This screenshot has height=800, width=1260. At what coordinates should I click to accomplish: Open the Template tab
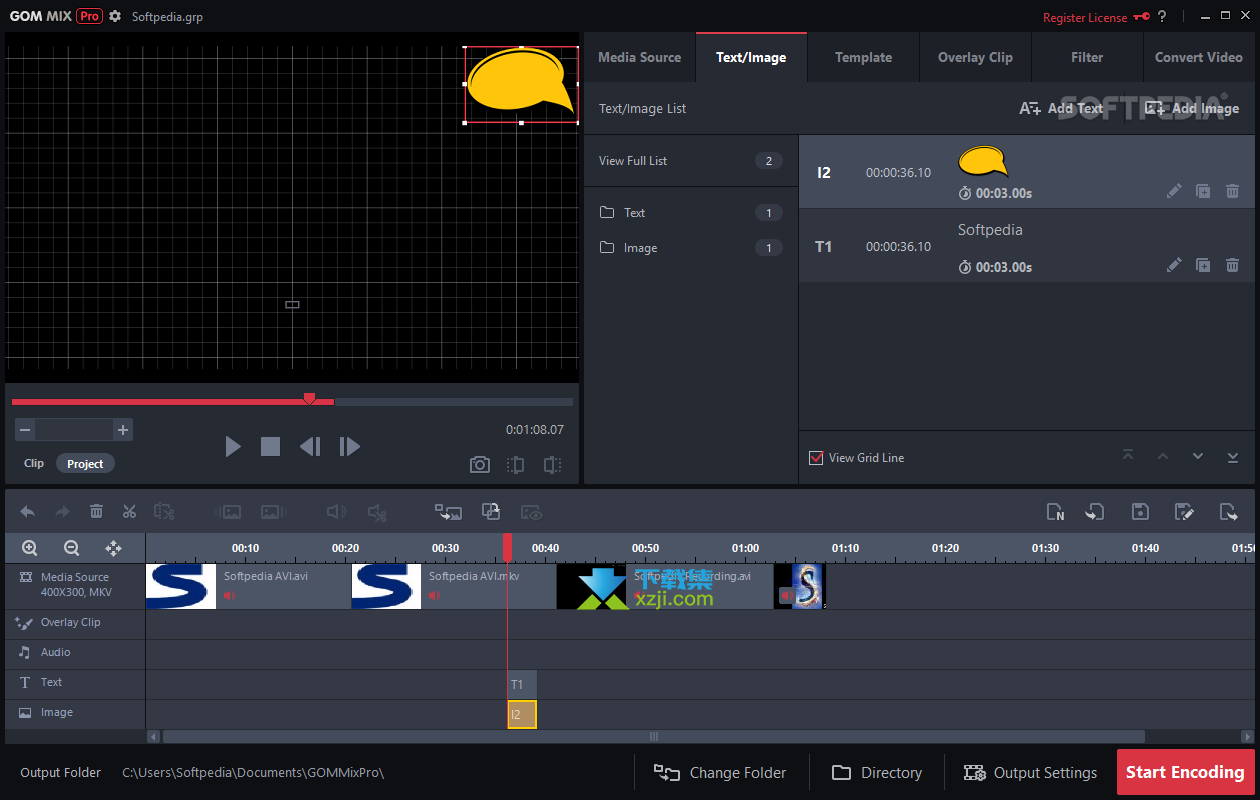[x=863, y=57]
